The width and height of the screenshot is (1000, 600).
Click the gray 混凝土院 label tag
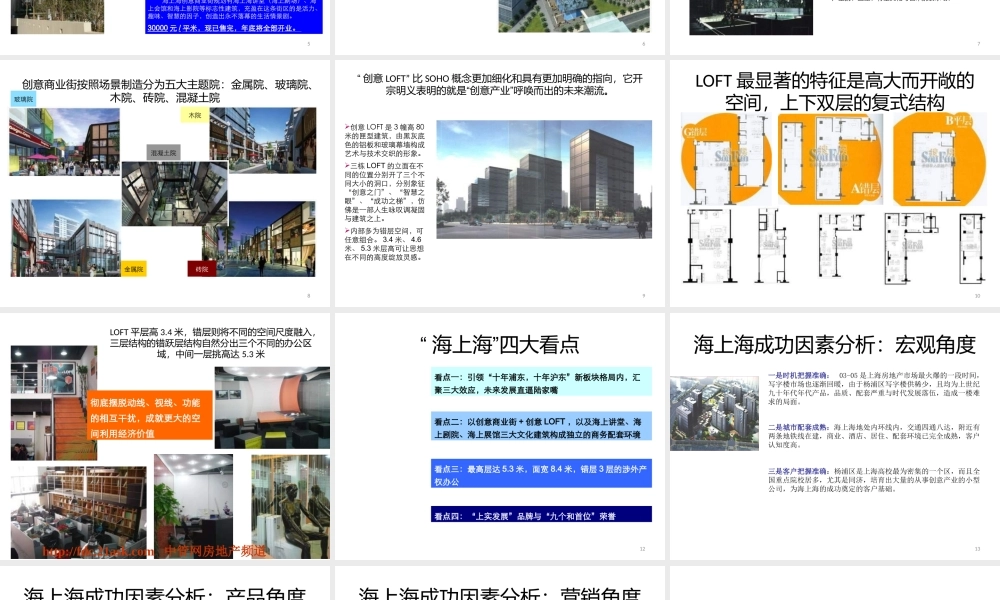[163, 152]
